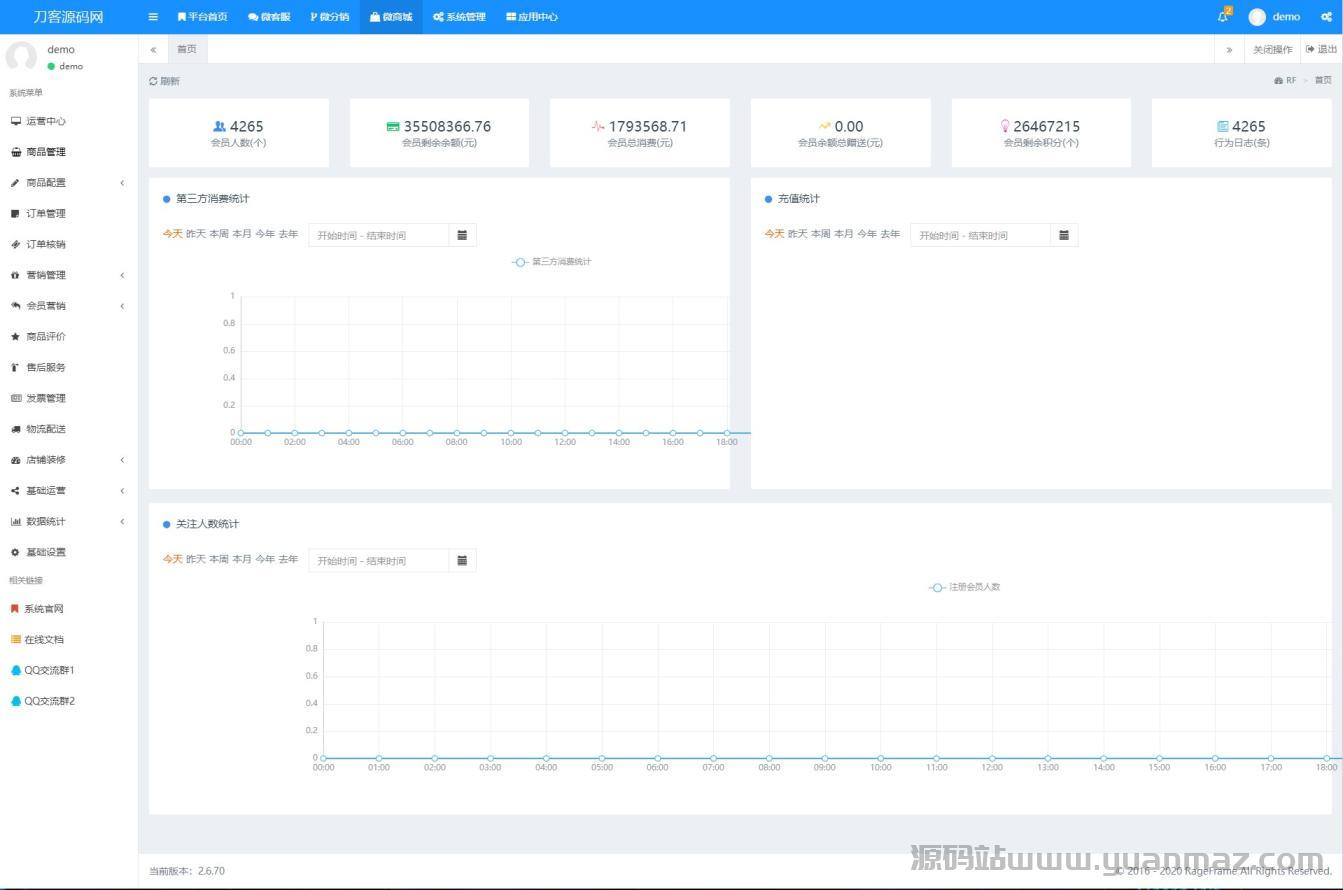Open the notification bell icon
Image resolution: width=1343 pixels, height=890 pixels.
pos(1222,17)
